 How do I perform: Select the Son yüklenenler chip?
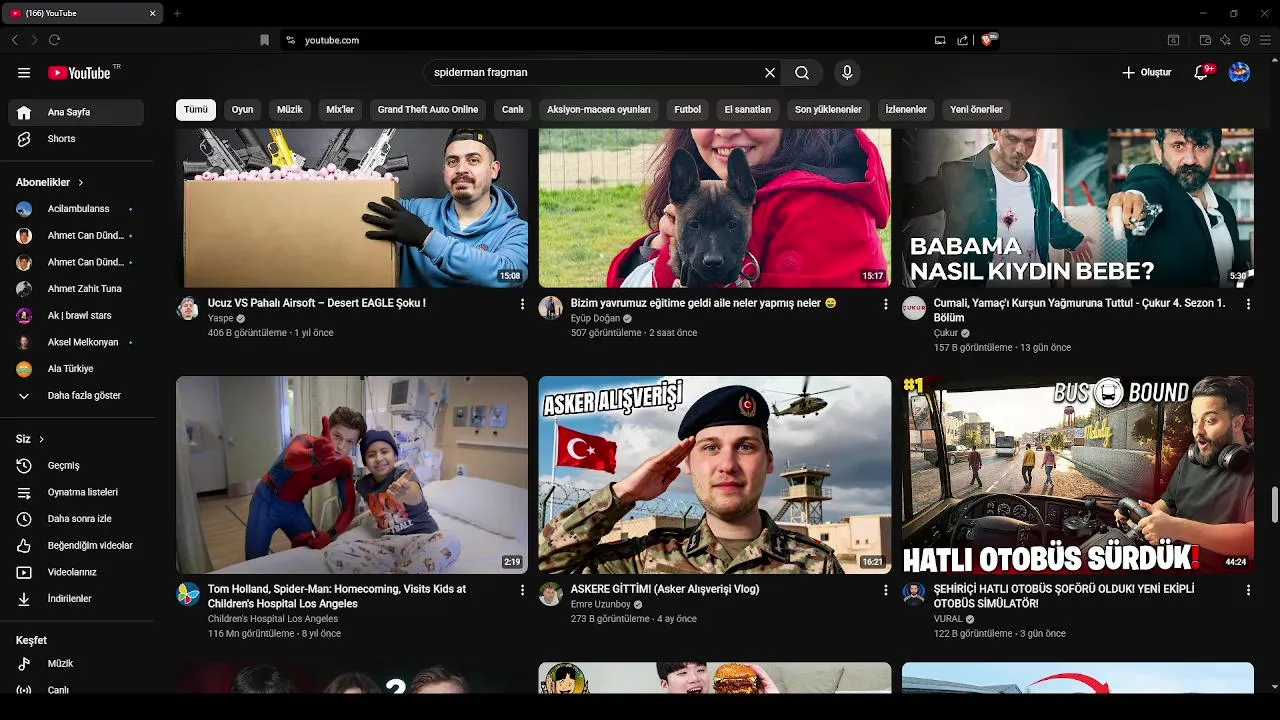coord(828,110)
